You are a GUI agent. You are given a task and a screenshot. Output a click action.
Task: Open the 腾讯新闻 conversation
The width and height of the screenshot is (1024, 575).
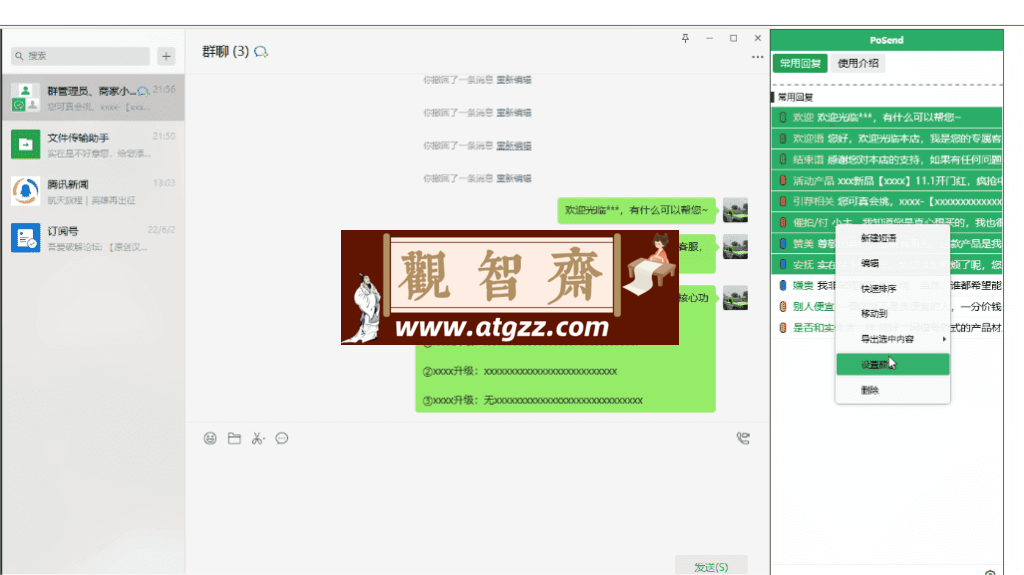tap(93, 191)
